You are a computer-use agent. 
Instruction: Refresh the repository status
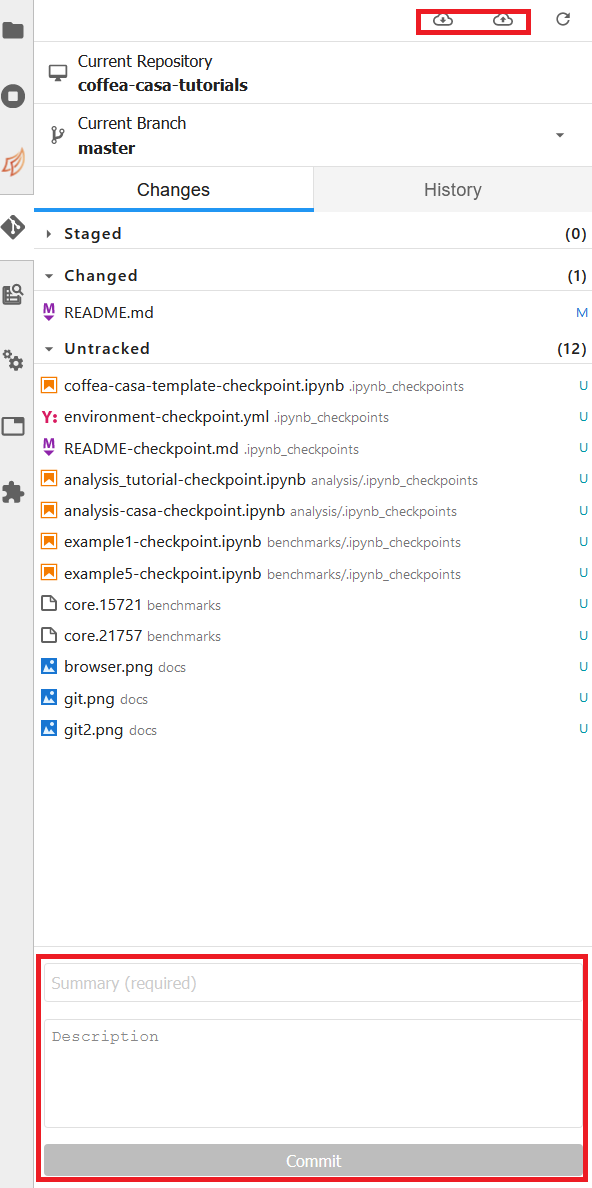click(x=562, y=19)
